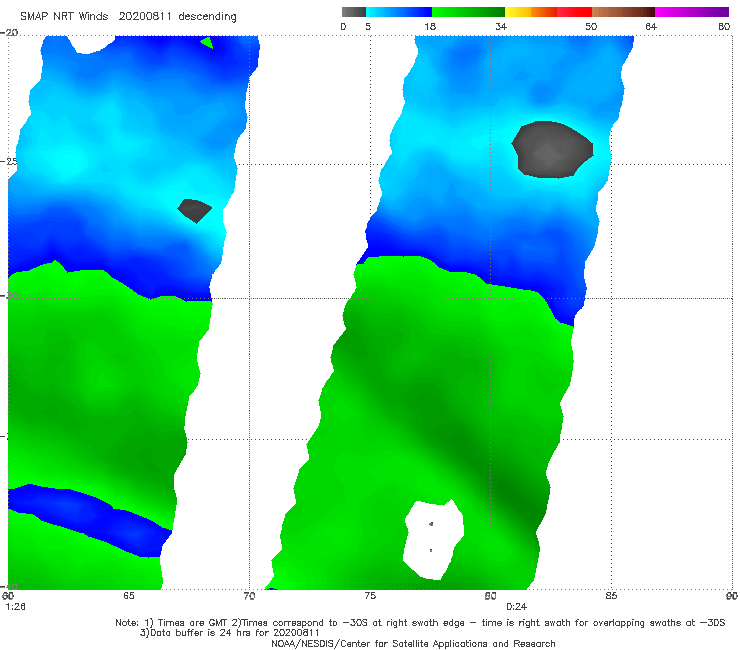The image size is (740, 650).
Task: Click the large dark gray low-wind patch
Action: point(552,150)
